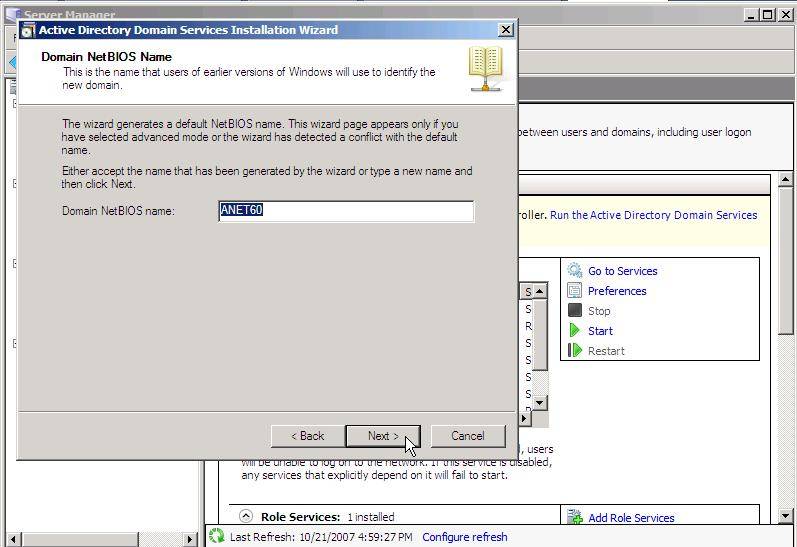The image size is (797, 547).
Task: Open Go to Services link
Action: coord(623,271)
